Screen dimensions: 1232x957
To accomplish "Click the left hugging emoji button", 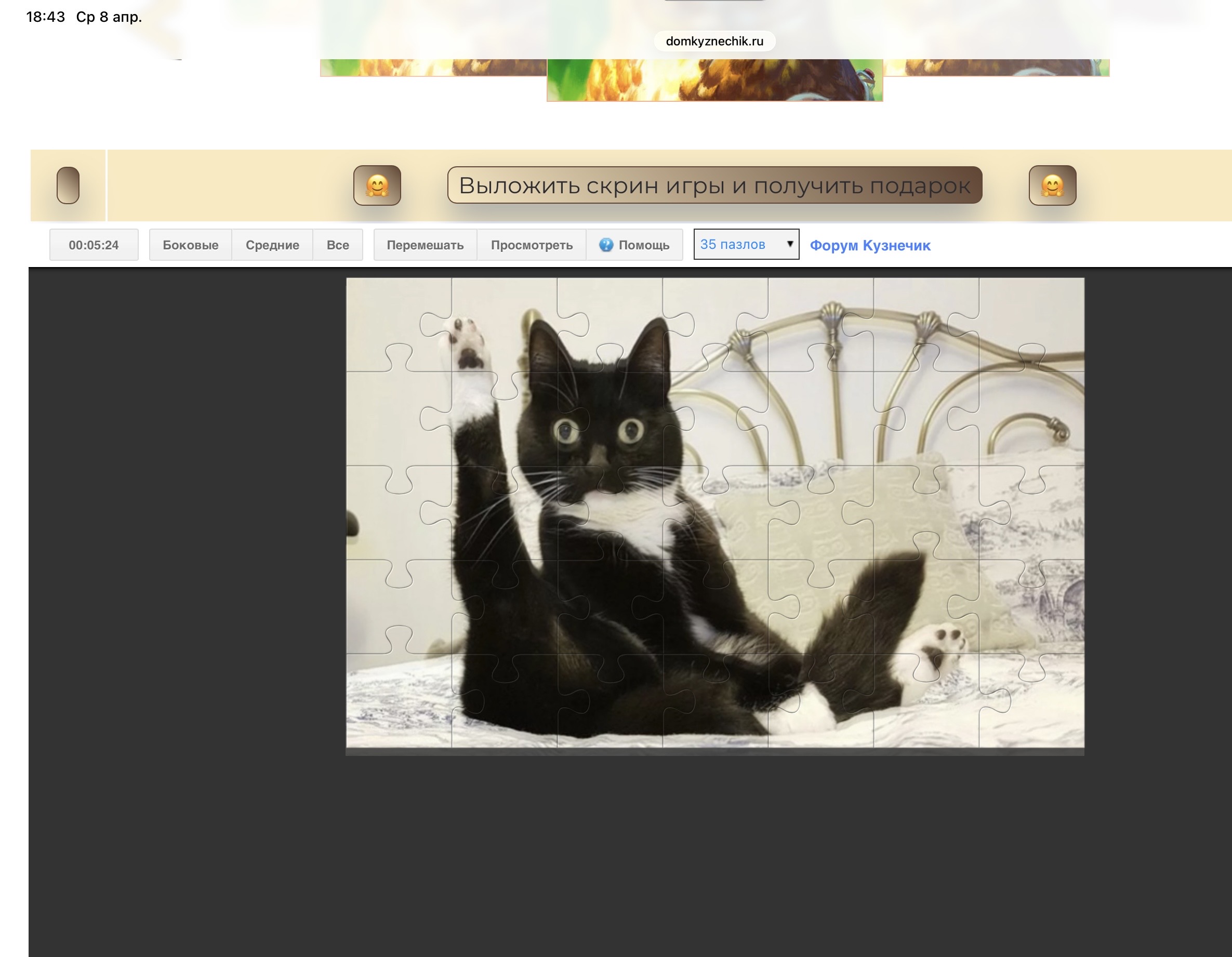I will coord(377,185).
